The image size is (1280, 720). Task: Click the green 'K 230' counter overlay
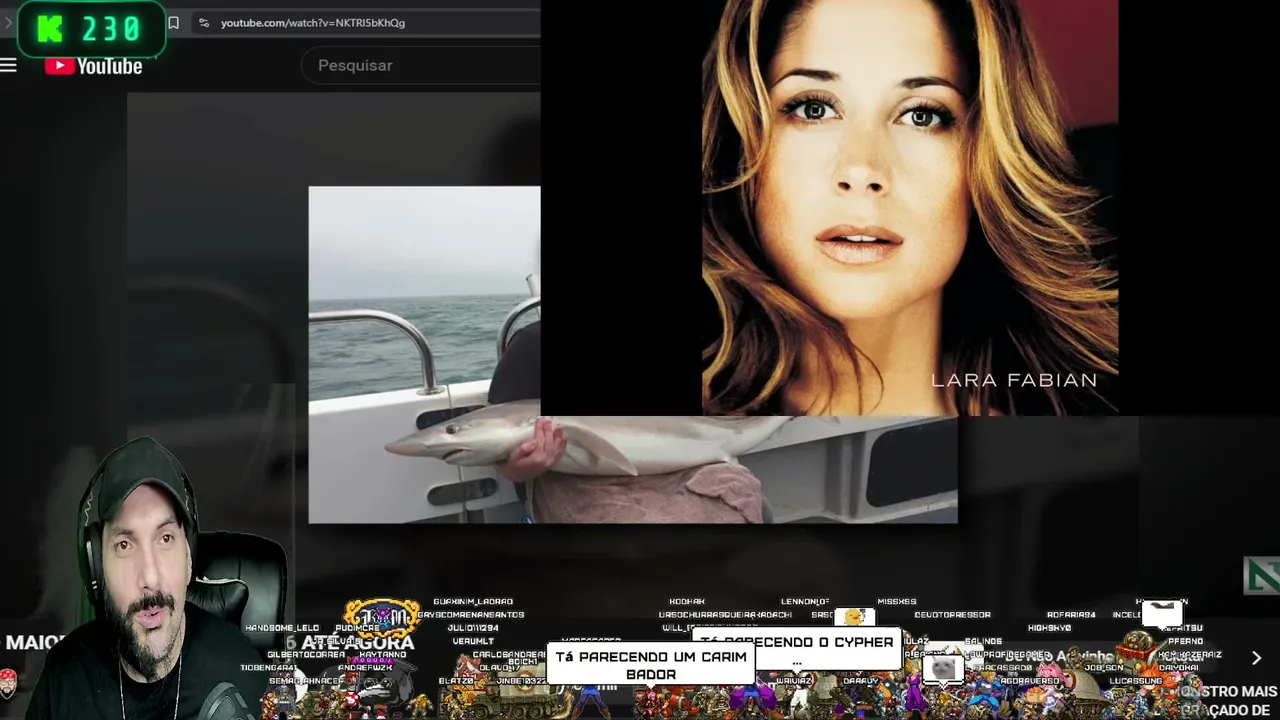[x=90, y=30]
